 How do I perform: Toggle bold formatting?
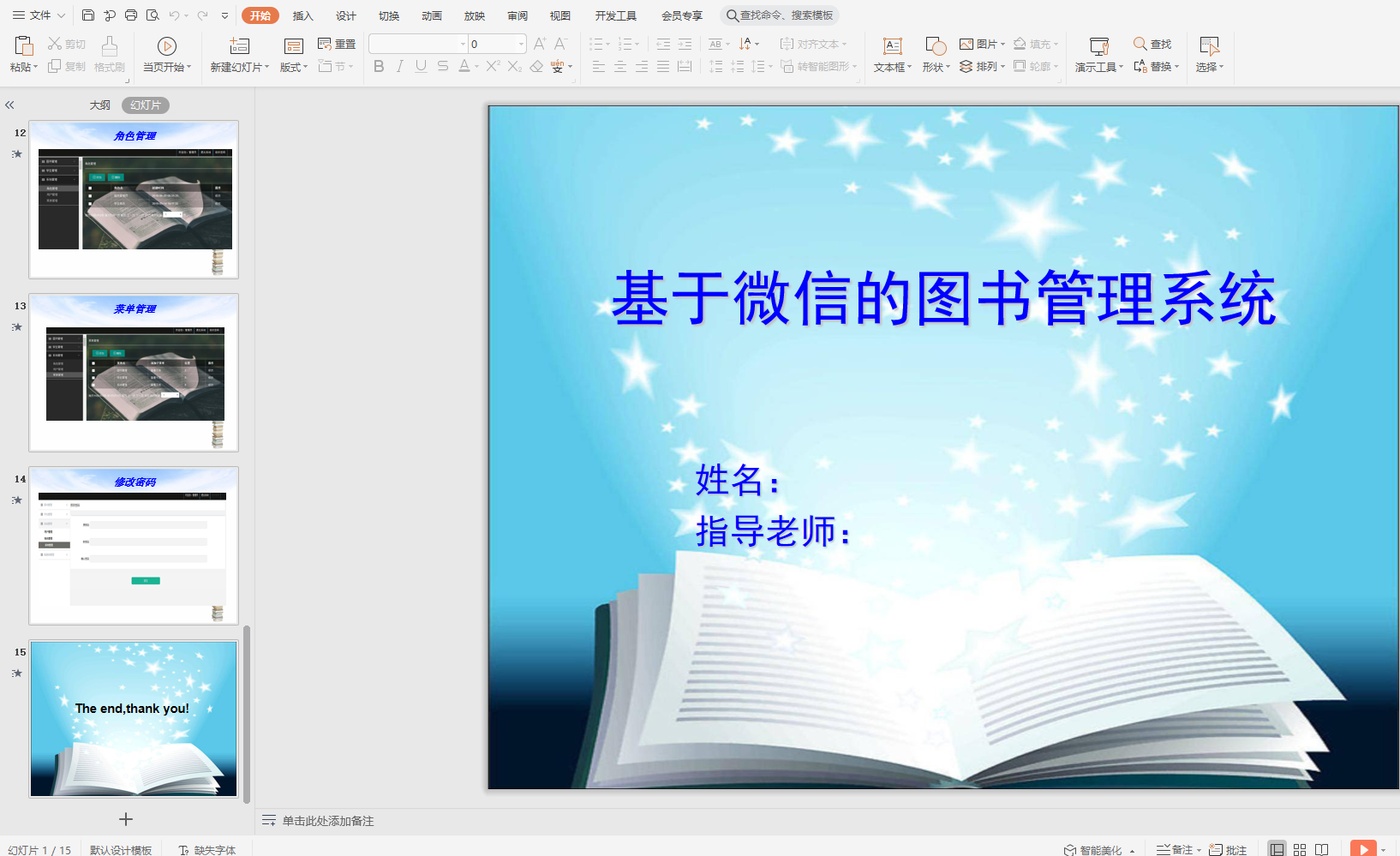[379, 66]
